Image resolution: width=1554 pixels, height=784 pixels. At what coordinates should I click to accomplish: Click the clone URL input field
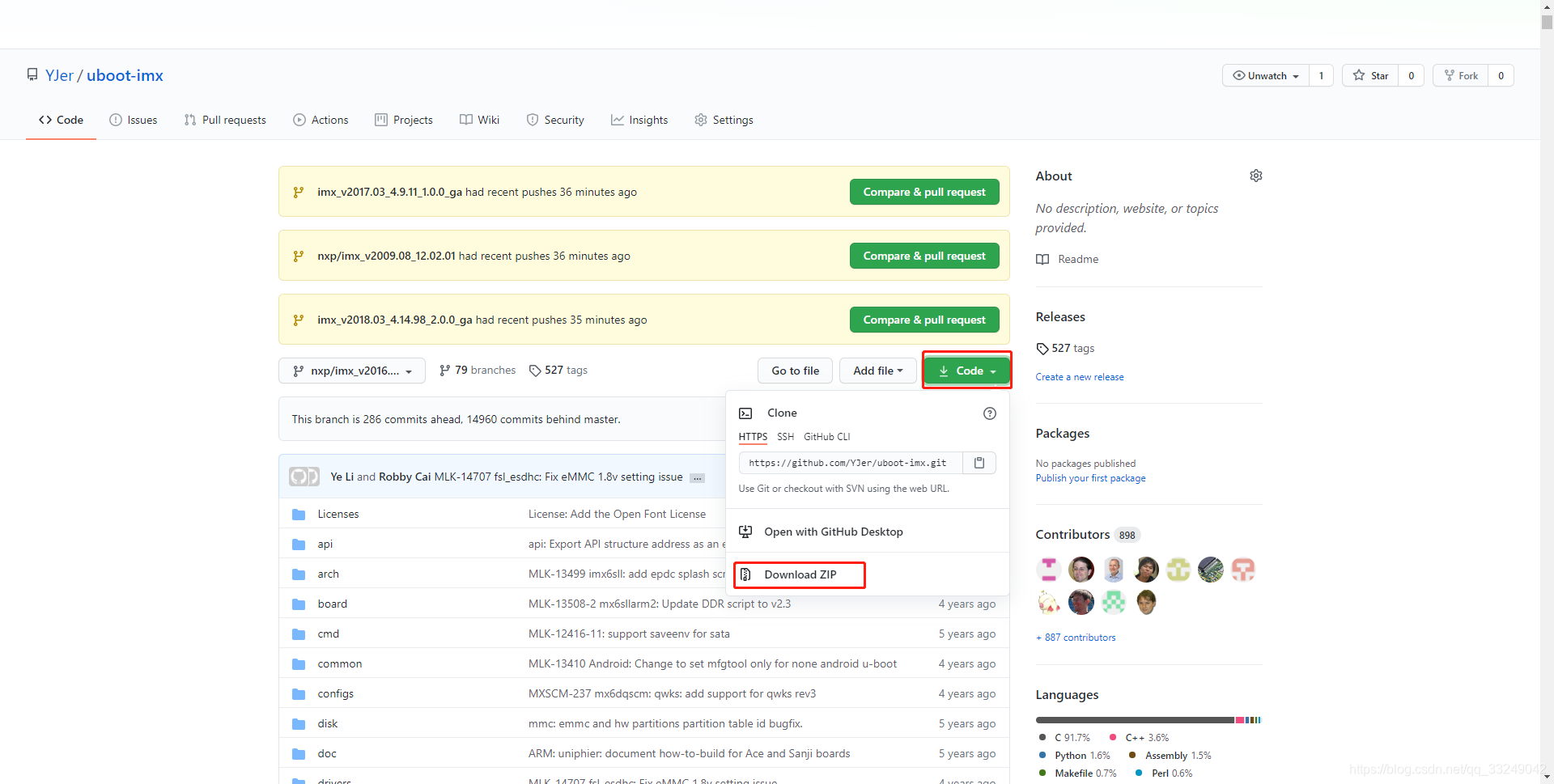coord(851,463)
